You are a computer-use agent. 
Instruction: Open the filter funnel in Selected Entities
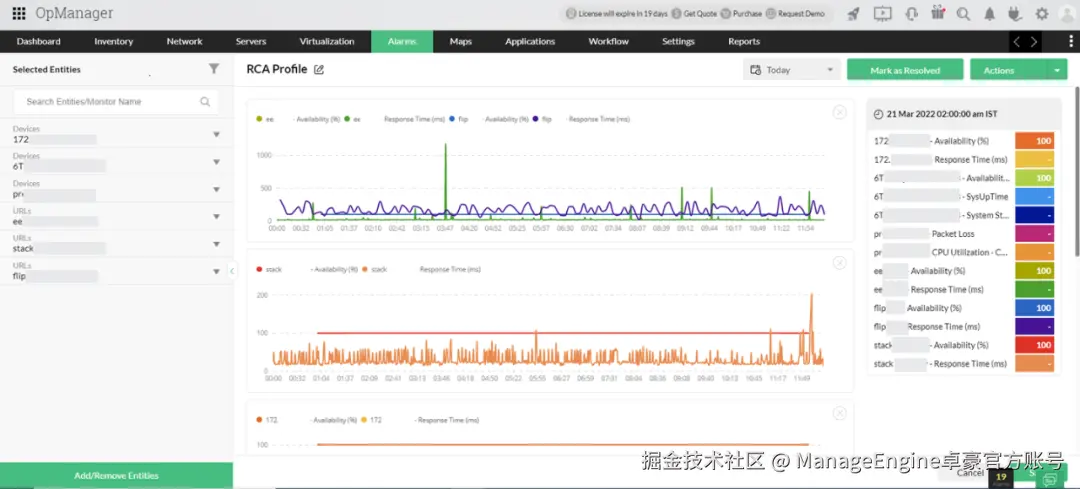click(x=214, y=69)
